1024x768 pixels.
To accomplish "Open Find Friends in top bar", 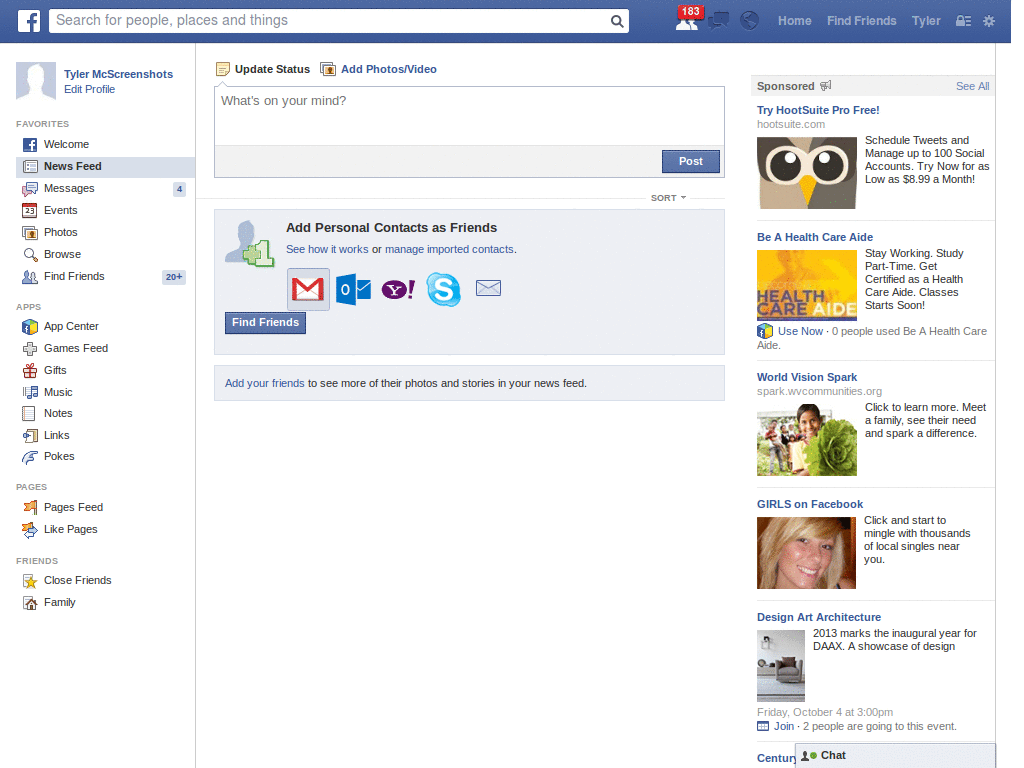I will (861, 21).
